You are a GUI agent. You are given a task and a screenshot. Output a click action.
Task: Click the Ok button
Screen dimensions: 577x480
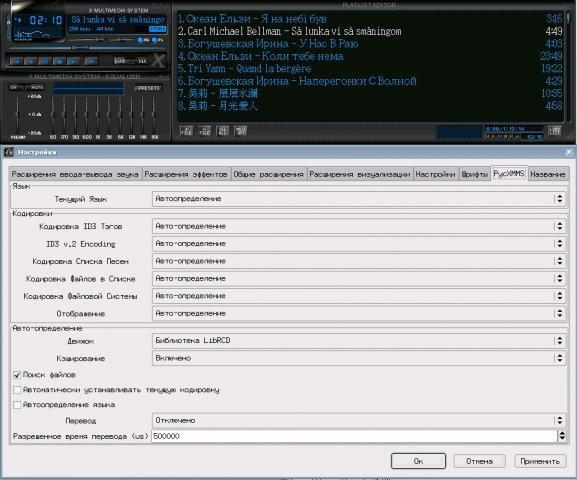tap(418, 461)
